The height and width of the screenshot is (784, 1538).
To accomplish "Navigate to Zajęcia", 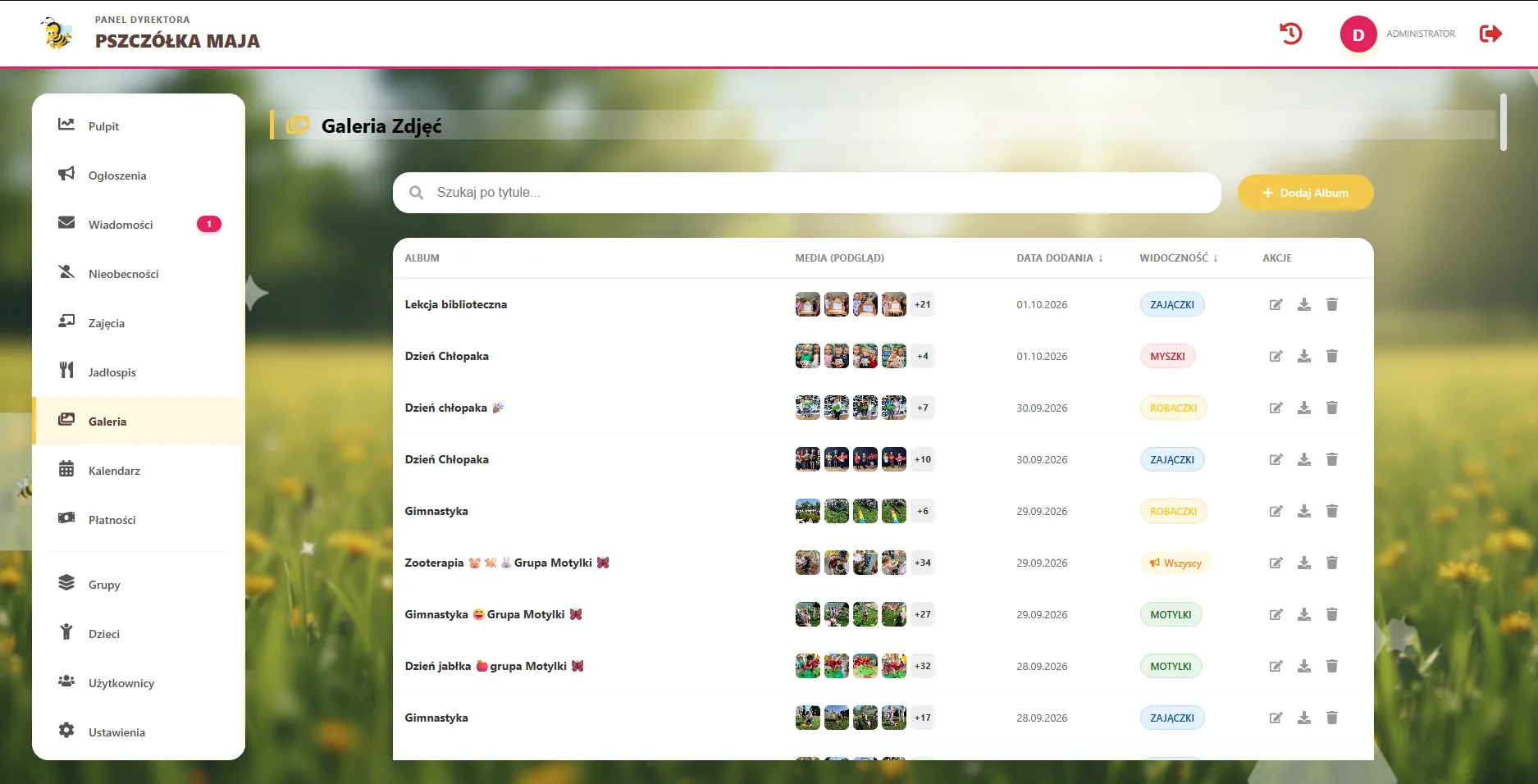I will [x=139, y=323].
